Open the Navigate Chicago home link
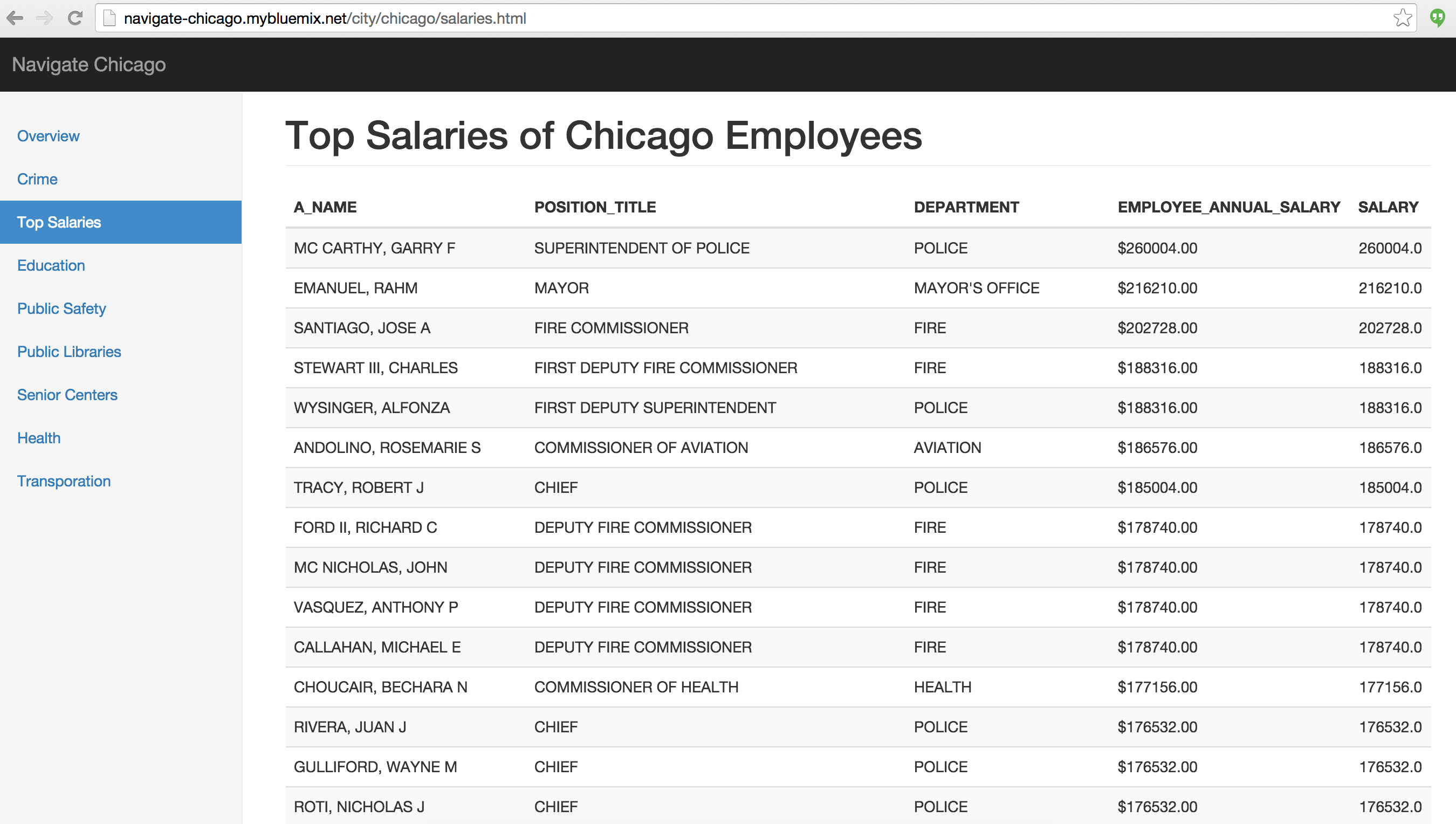The height and width of the screenshot is (824, 1456). pyautogui.click(x=89, y=65)
